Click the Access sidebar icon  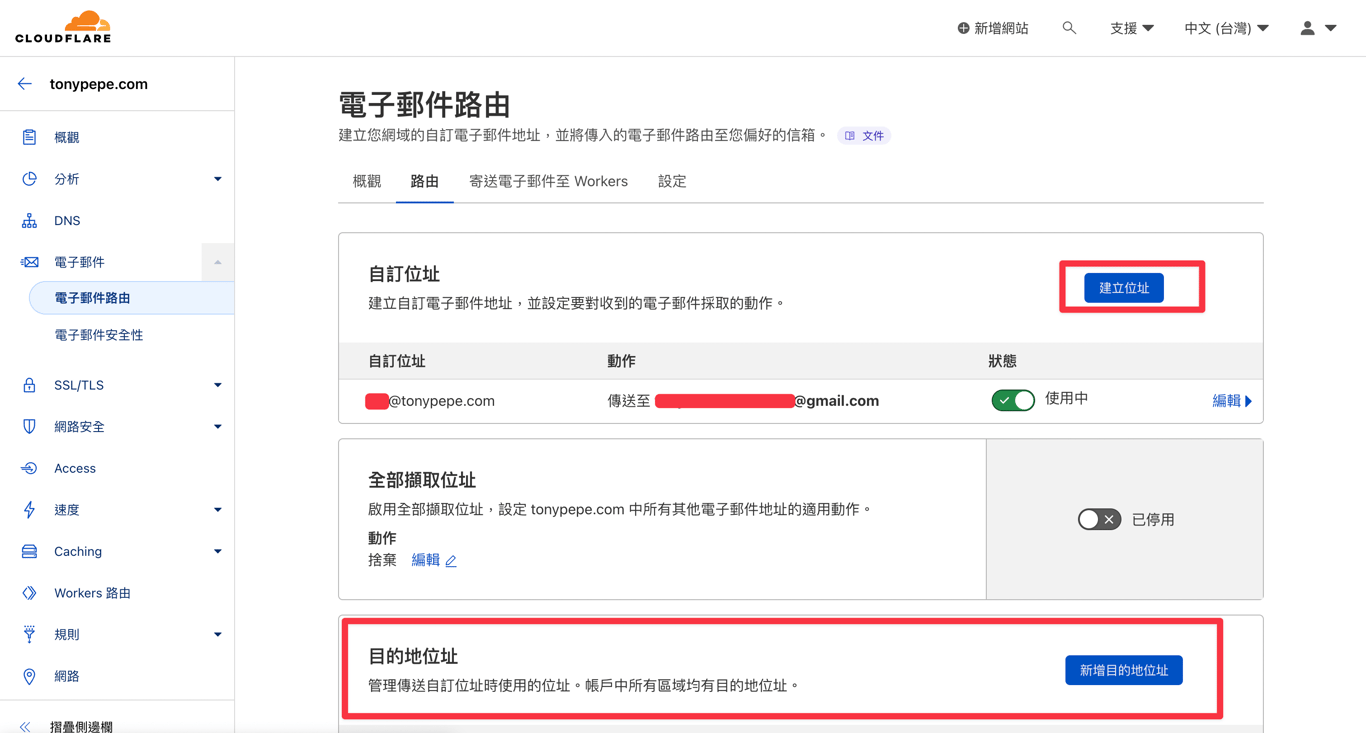coord(29,468)
